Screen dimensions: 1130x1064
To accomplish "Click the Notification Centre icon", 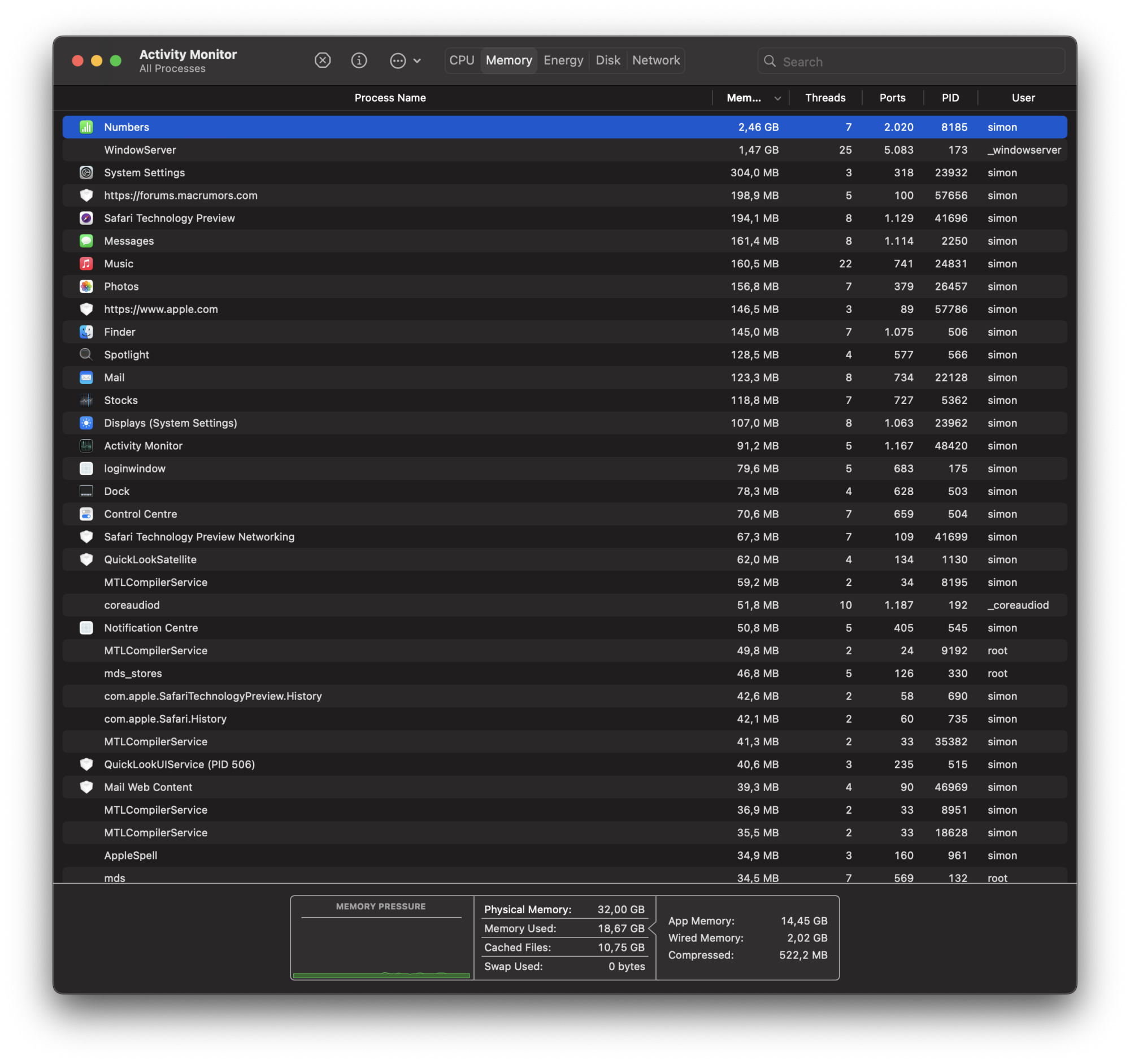I will (x=86, y=627).
